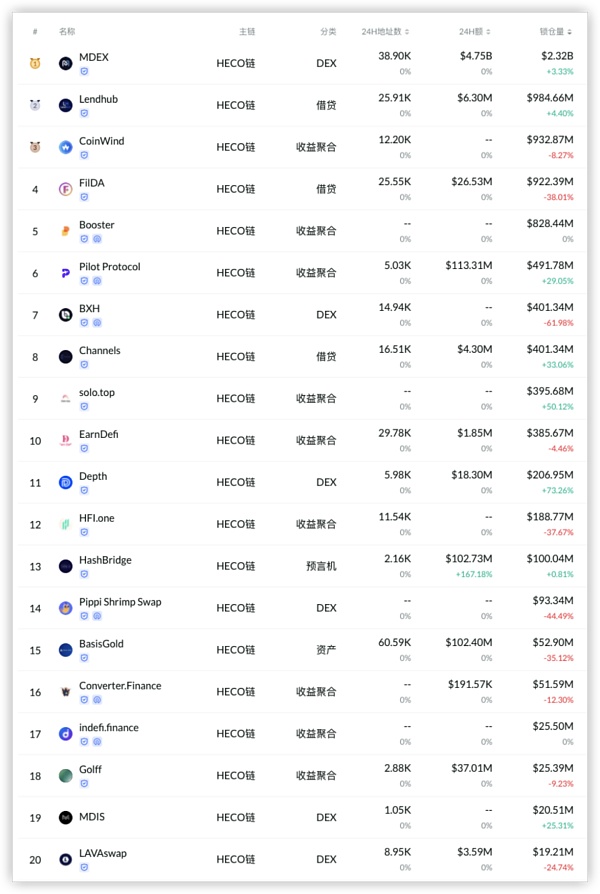Click the MDIS project logo
This screenshot has height=894, width=600.
66,818
